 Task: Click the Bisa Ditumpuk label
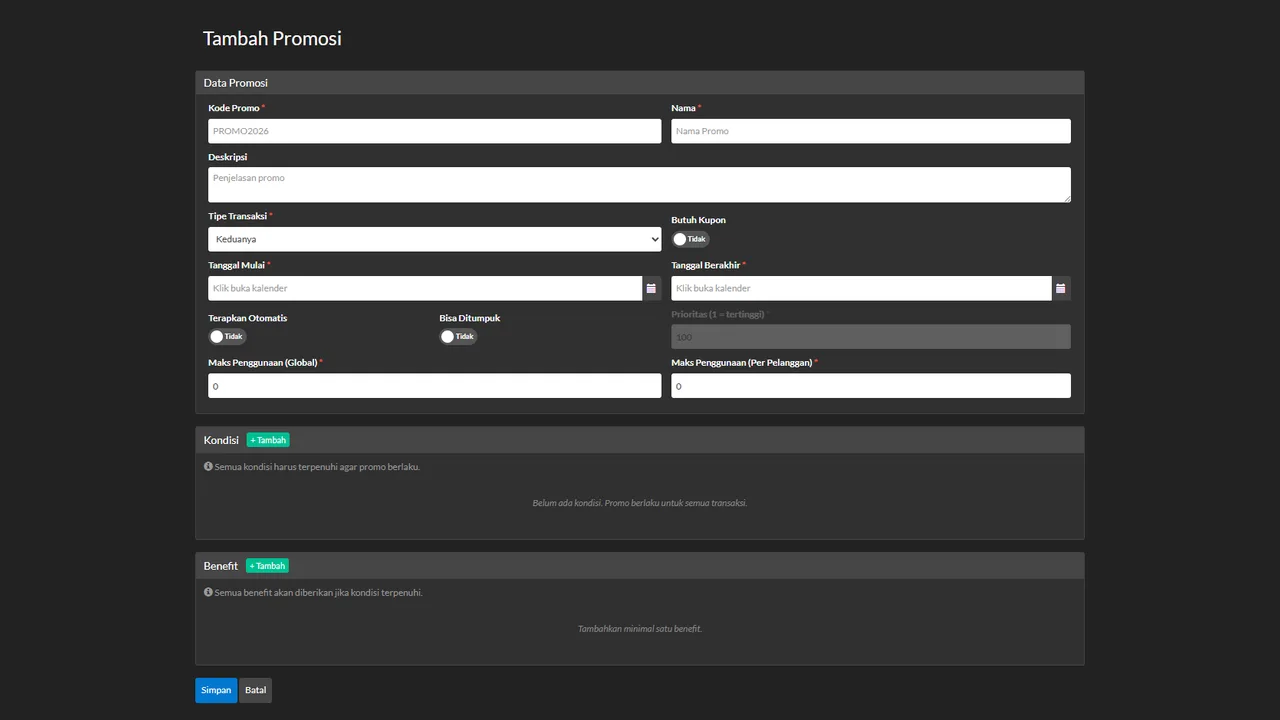[470, 318]
